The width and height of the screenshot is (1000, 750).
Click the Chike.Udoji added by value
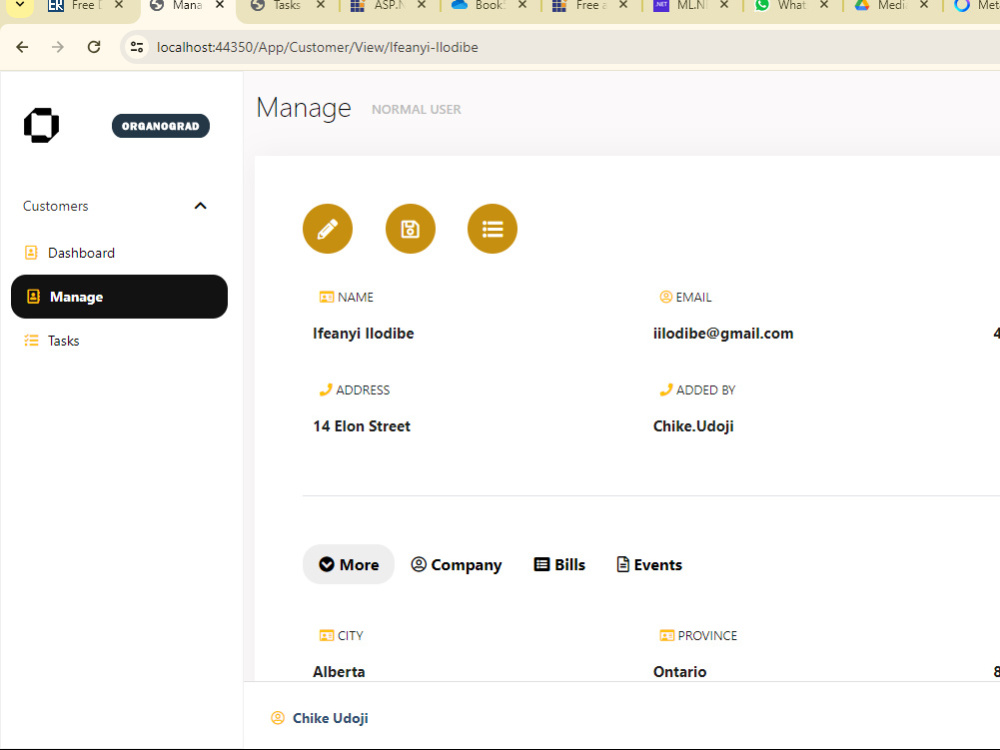coord(693,426)
